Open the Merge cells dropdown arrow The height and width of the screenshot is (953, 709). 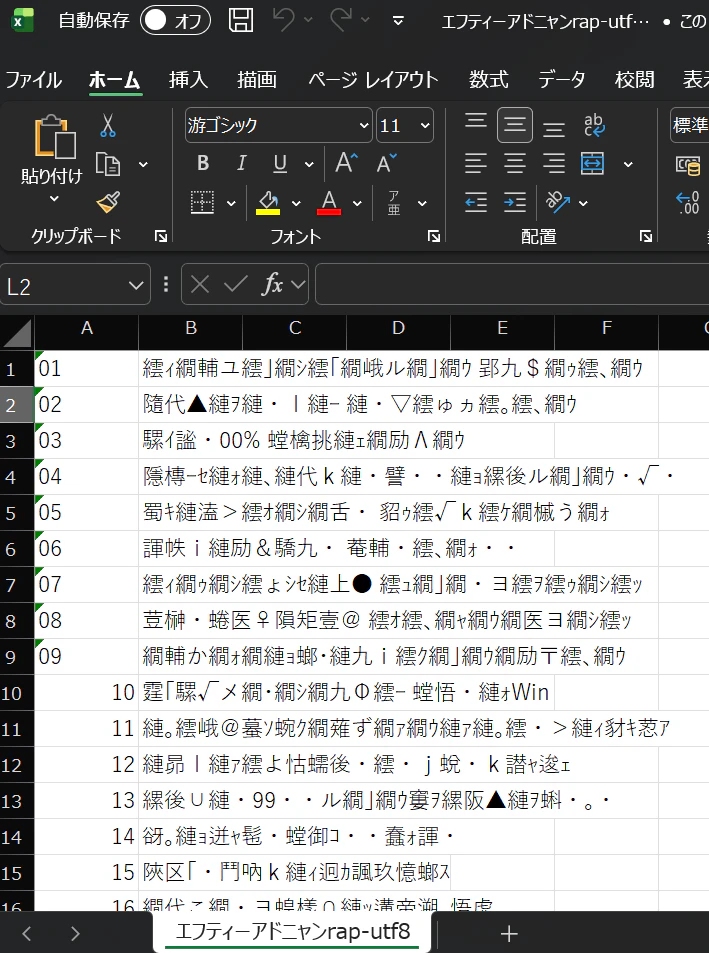pos(628,164)
